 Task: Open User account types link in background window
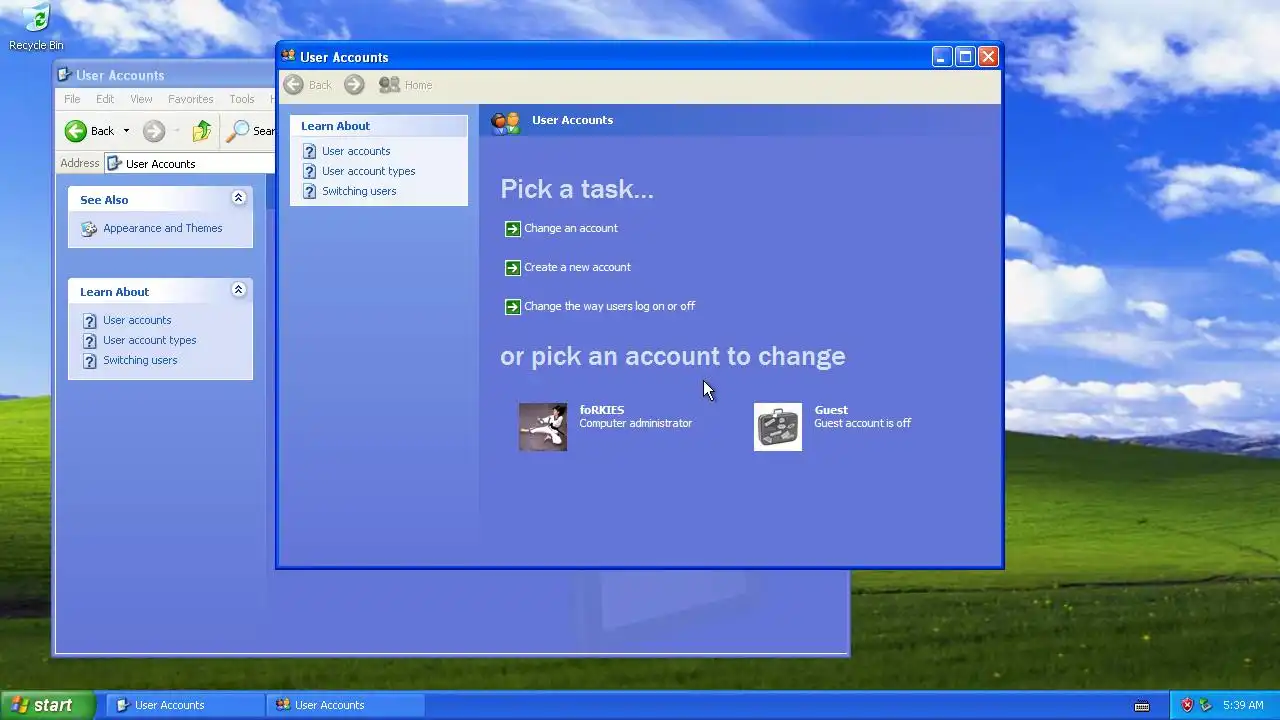tap(149, 340)
